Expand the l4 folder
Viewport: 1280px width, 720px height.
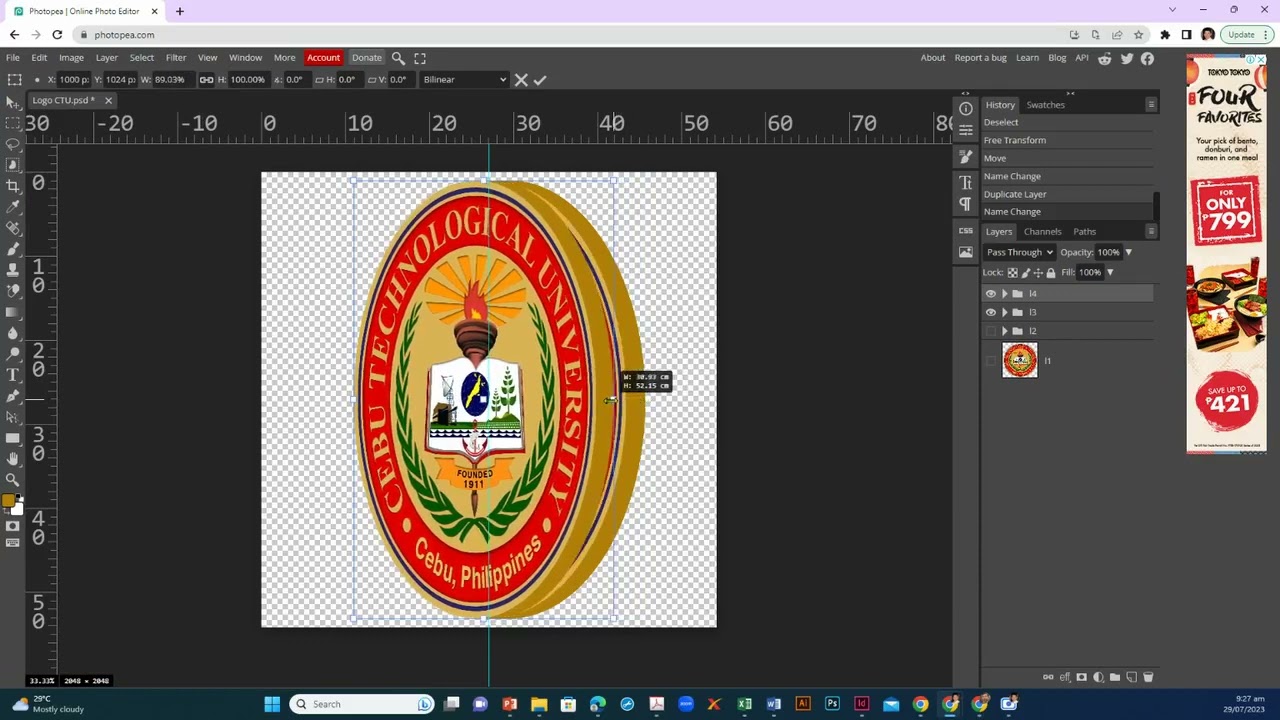pos(1004,294)
